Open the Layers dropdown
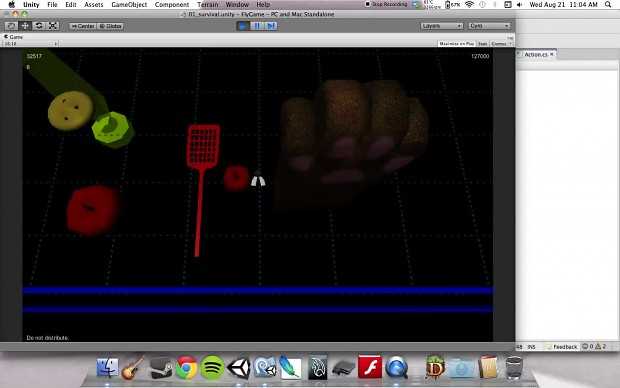This screenshot has width=620, height=388. [441, 26]
